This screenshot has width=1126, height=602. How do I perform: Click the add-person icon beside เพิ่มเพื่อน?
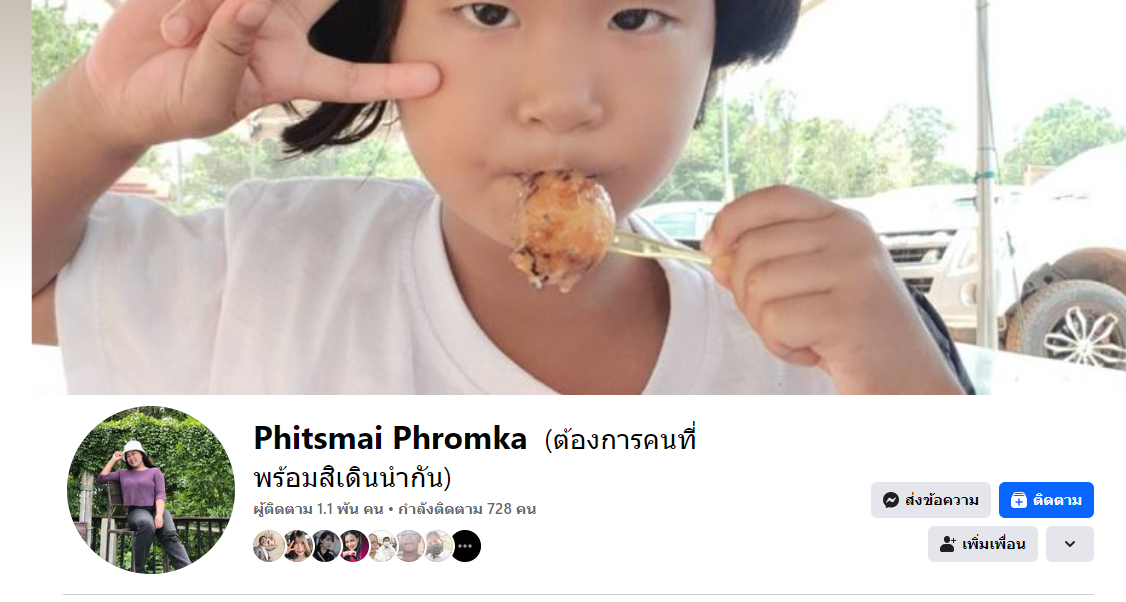947,544
